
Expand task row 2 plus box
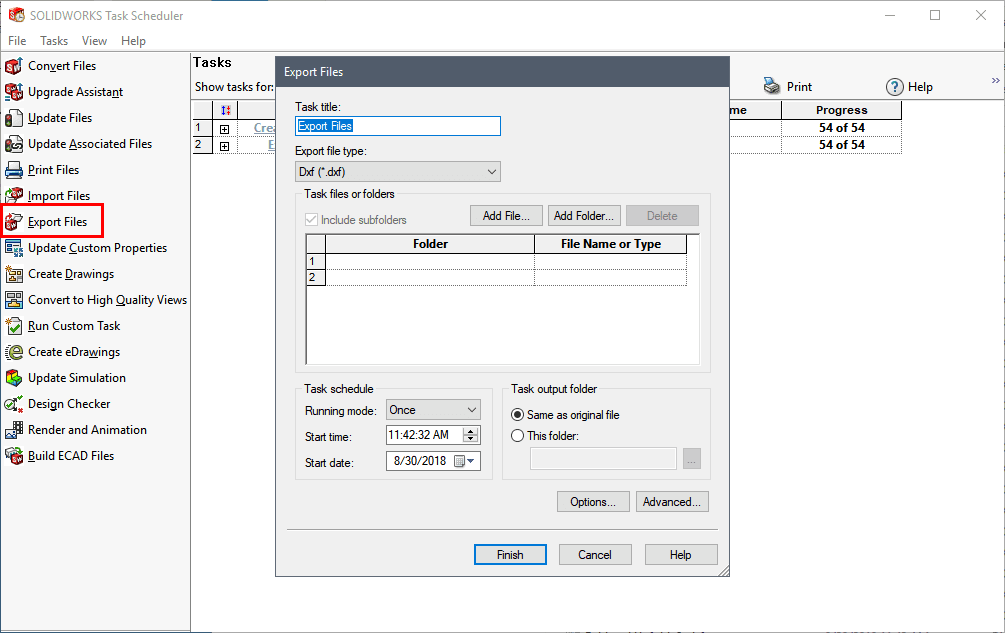(x=224, y=146)
